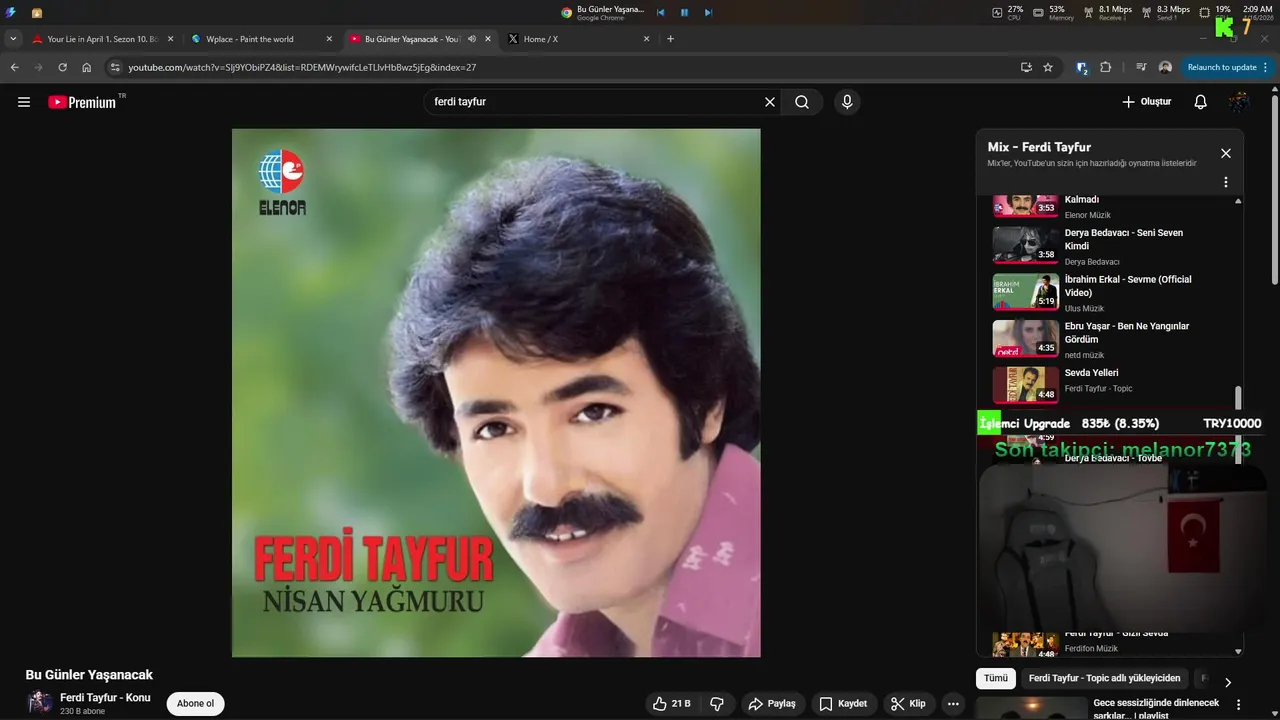Play Sevda Yelleri playlist item
Screen dimensions: 1280x720
tap(1110, 386)
